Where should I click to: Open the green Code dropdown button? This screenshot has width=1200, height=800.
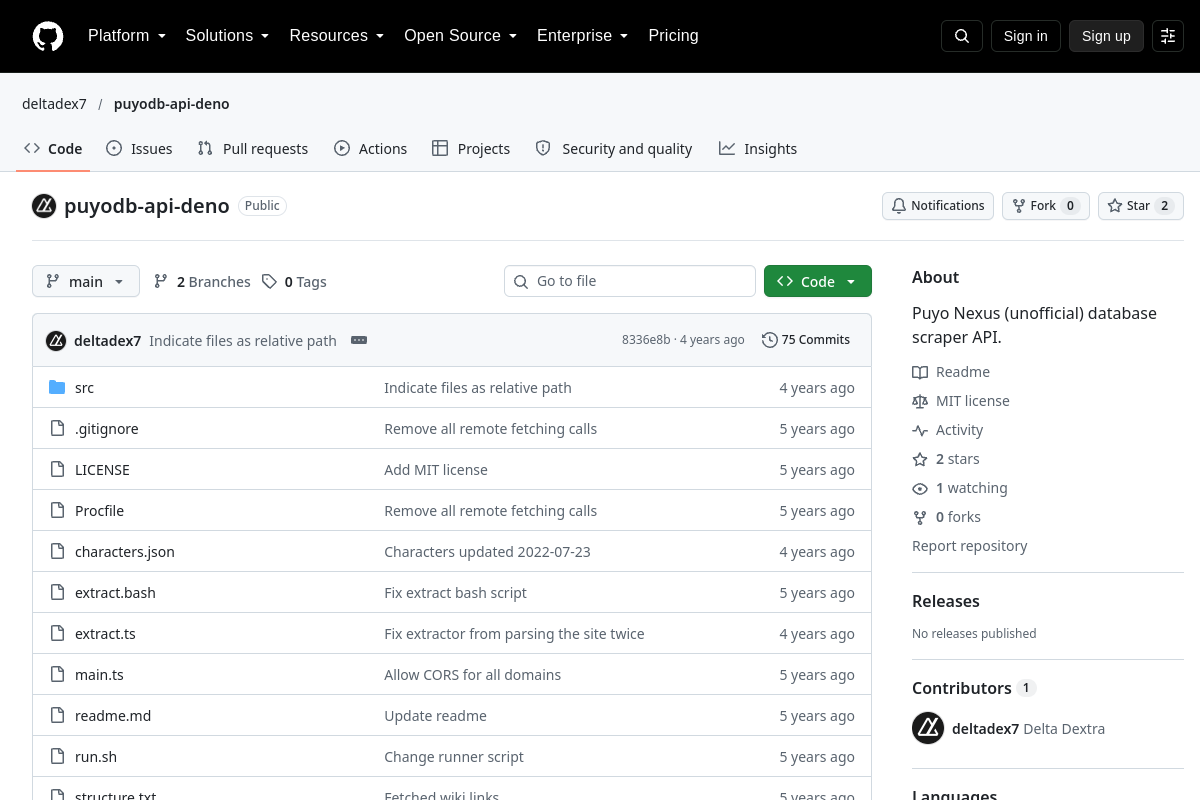tap(818, 281)
